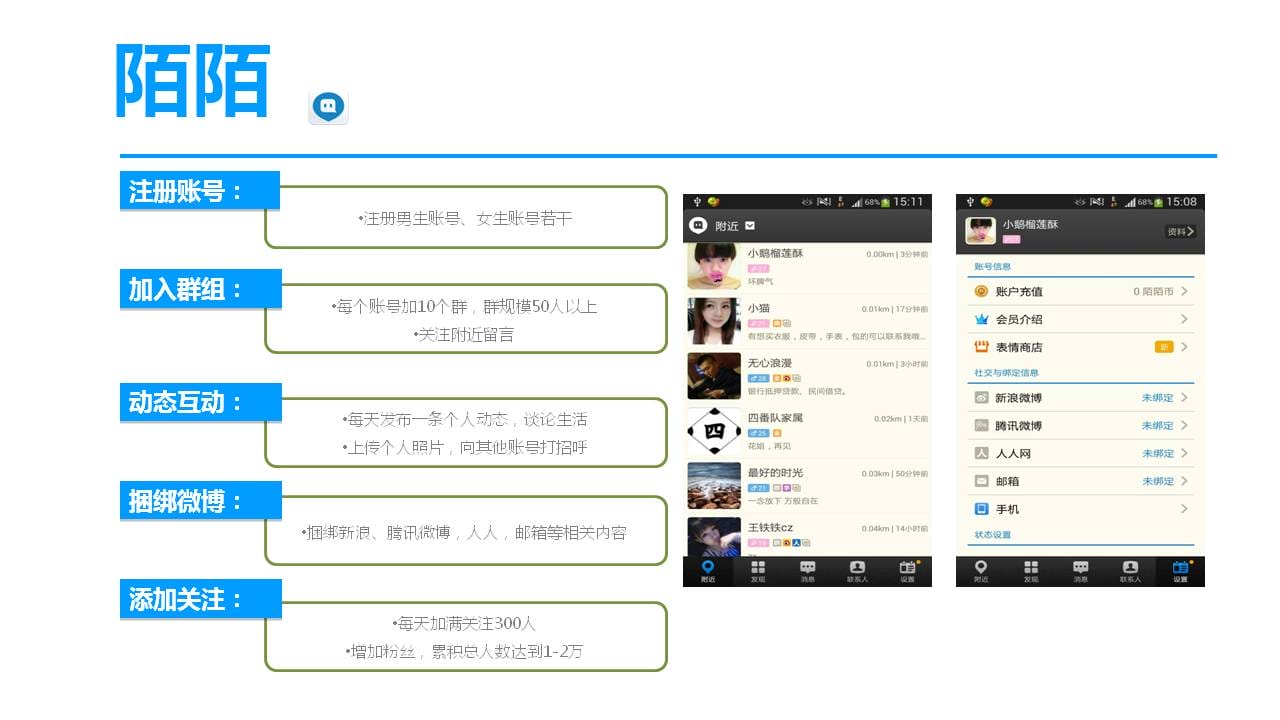Open the 消息 tab in left phone's bottom bar

pos(807,571)
